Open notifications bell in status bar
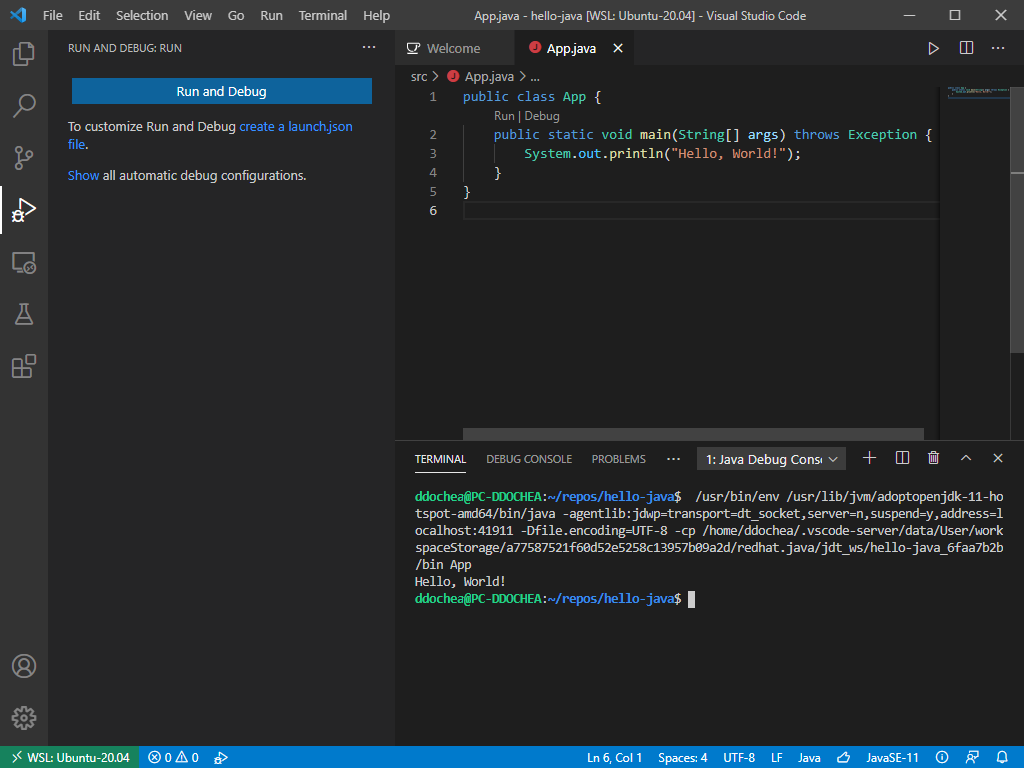 pyautogui.click(x=1002, y=758)
